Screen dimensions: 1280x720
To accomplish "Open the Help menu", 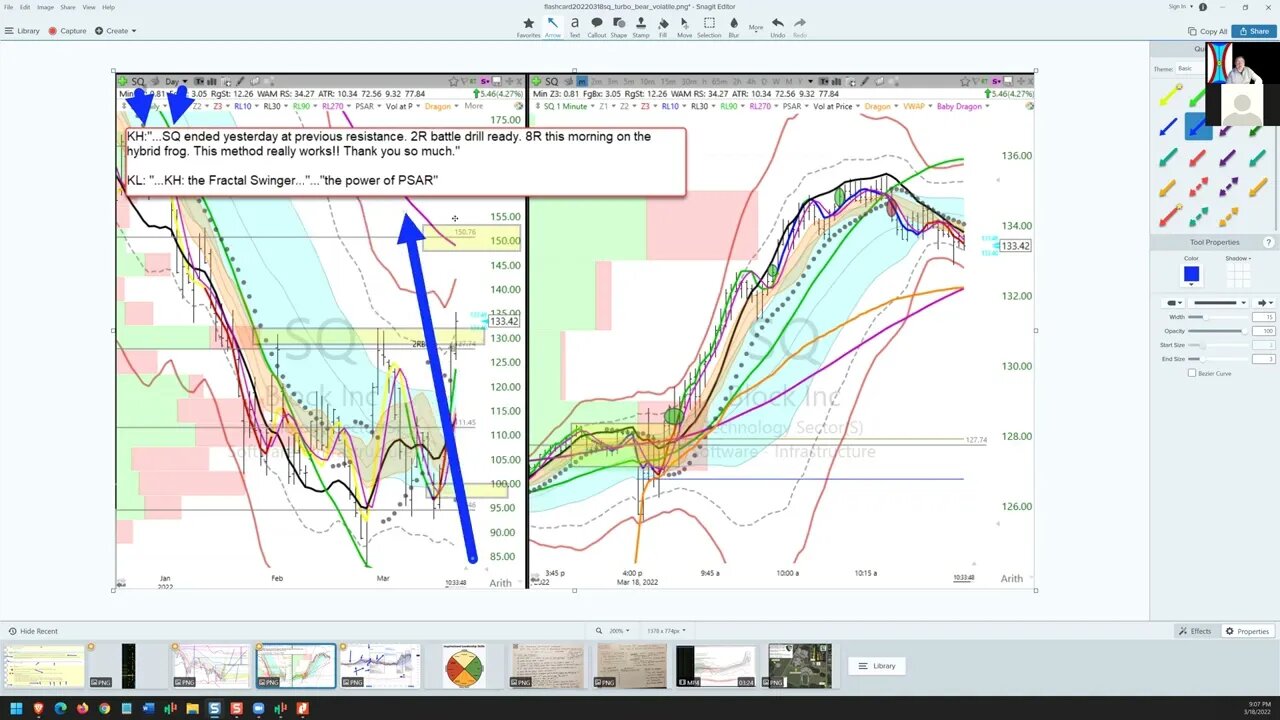I will (x=108, y=7).
